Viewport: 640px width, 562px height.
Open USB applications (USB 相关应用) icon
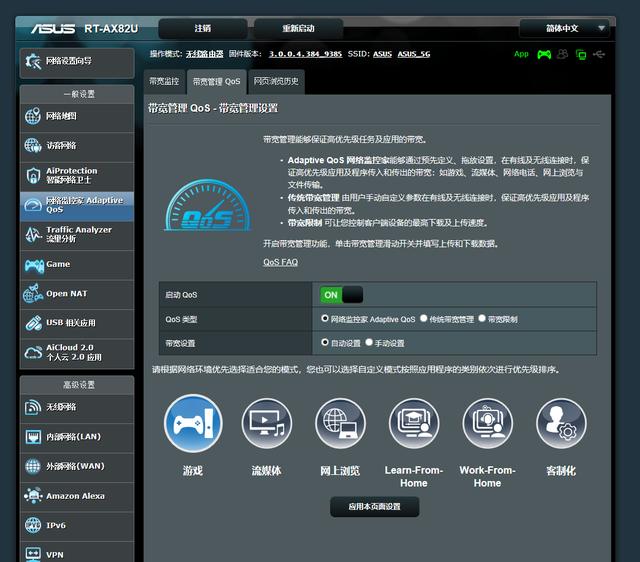[33, 323]
